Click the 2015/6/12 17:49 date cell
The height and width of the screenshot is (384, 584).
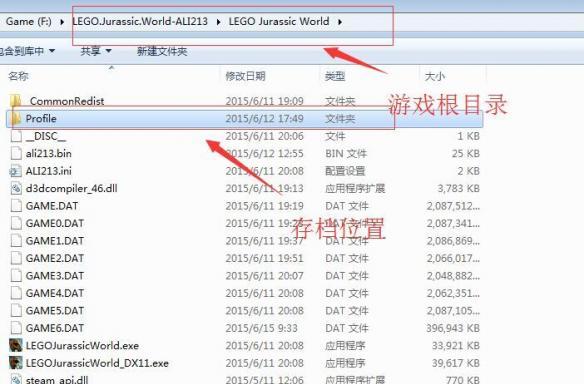click(264, 118)
